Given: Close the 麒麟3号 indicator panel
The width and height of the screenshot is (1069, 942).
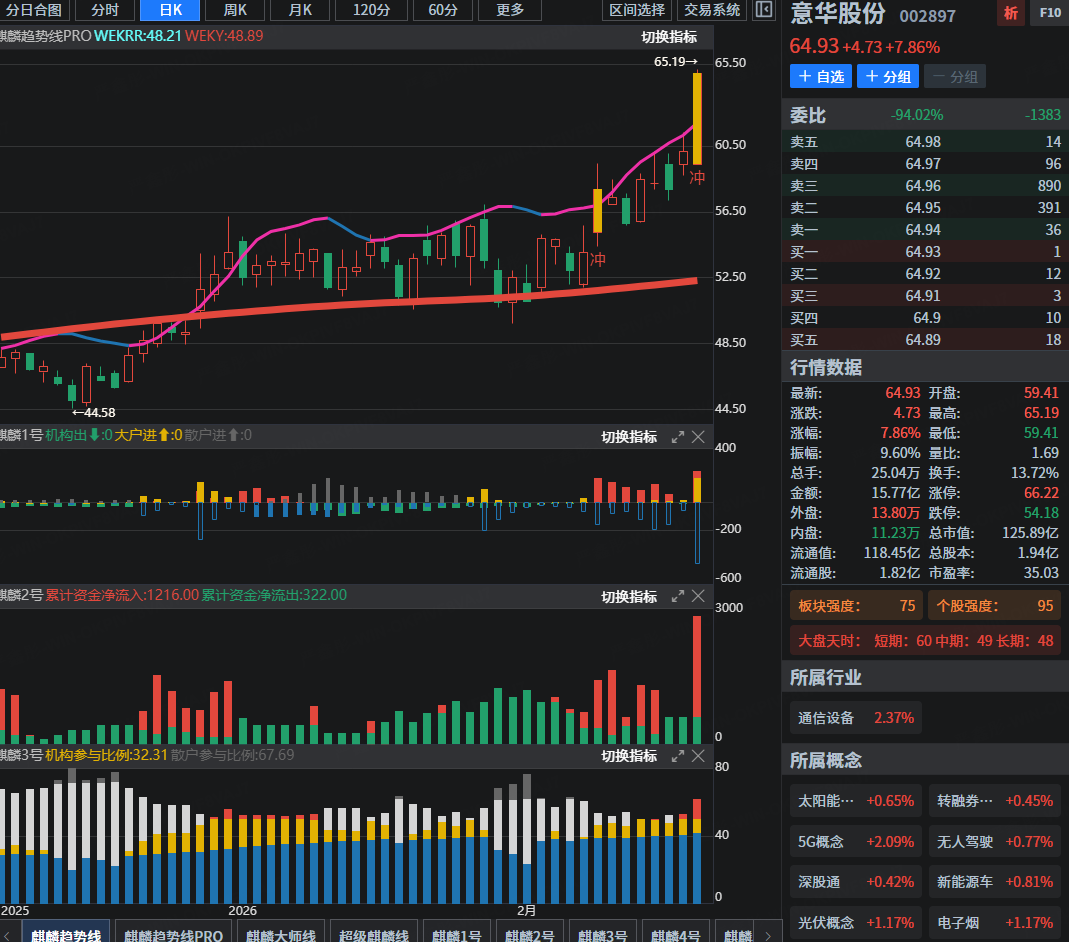Looking at the screenshot, I should click(698, 756).
